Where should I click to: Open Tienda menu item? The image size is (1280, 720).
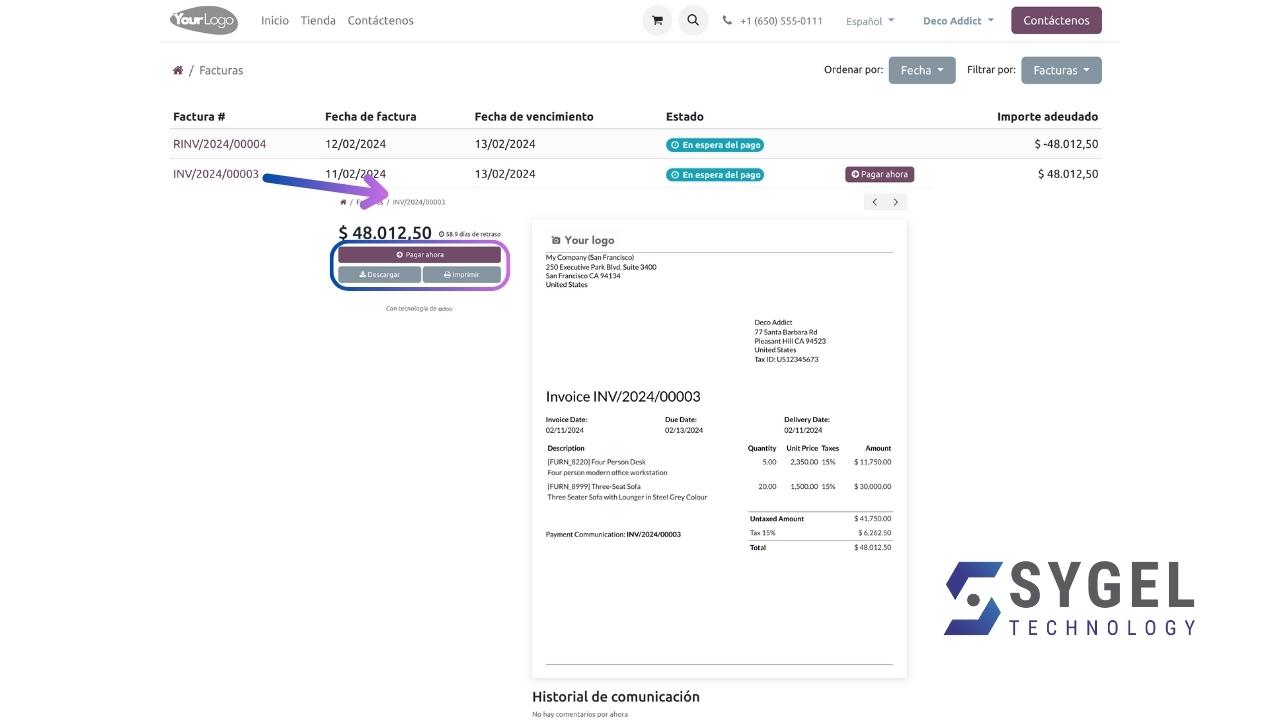coord(318,20)
